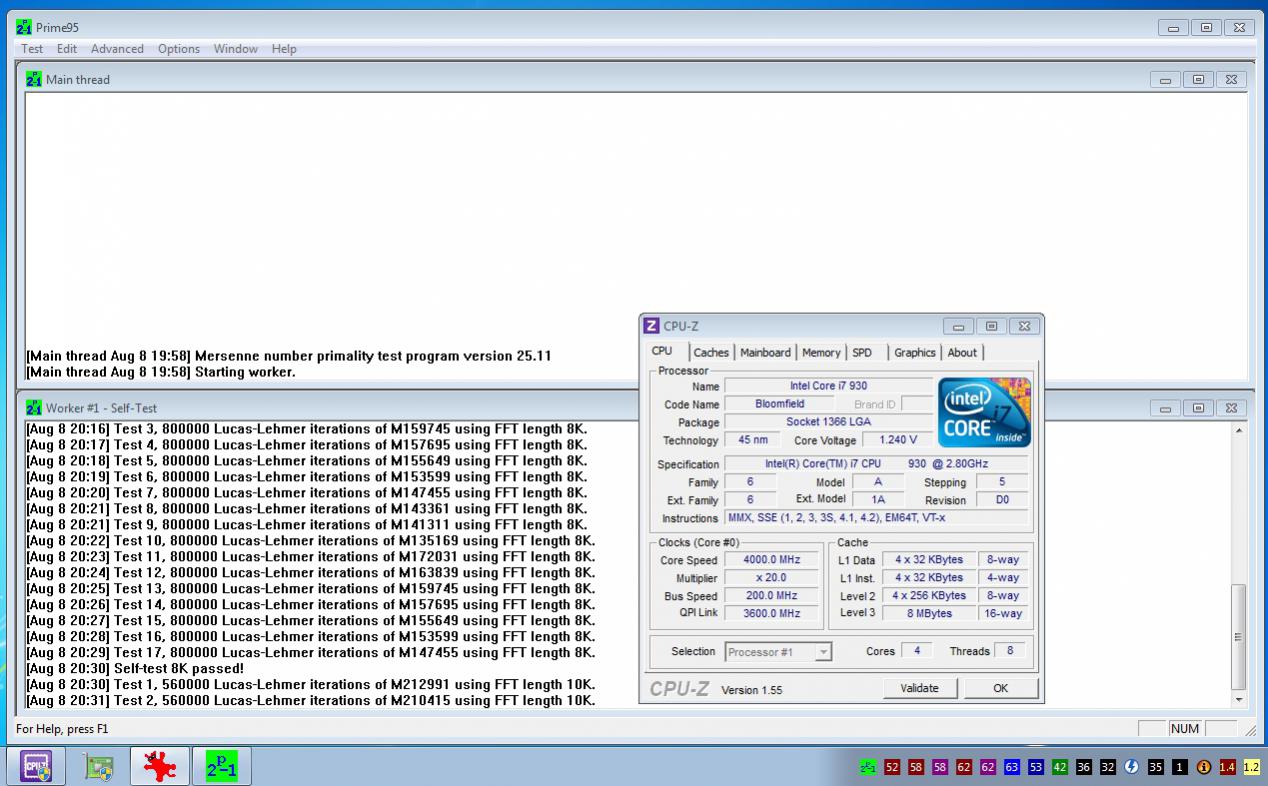Click the purple tray icon showing 62

pyautogui.click(x=988, y=767)
